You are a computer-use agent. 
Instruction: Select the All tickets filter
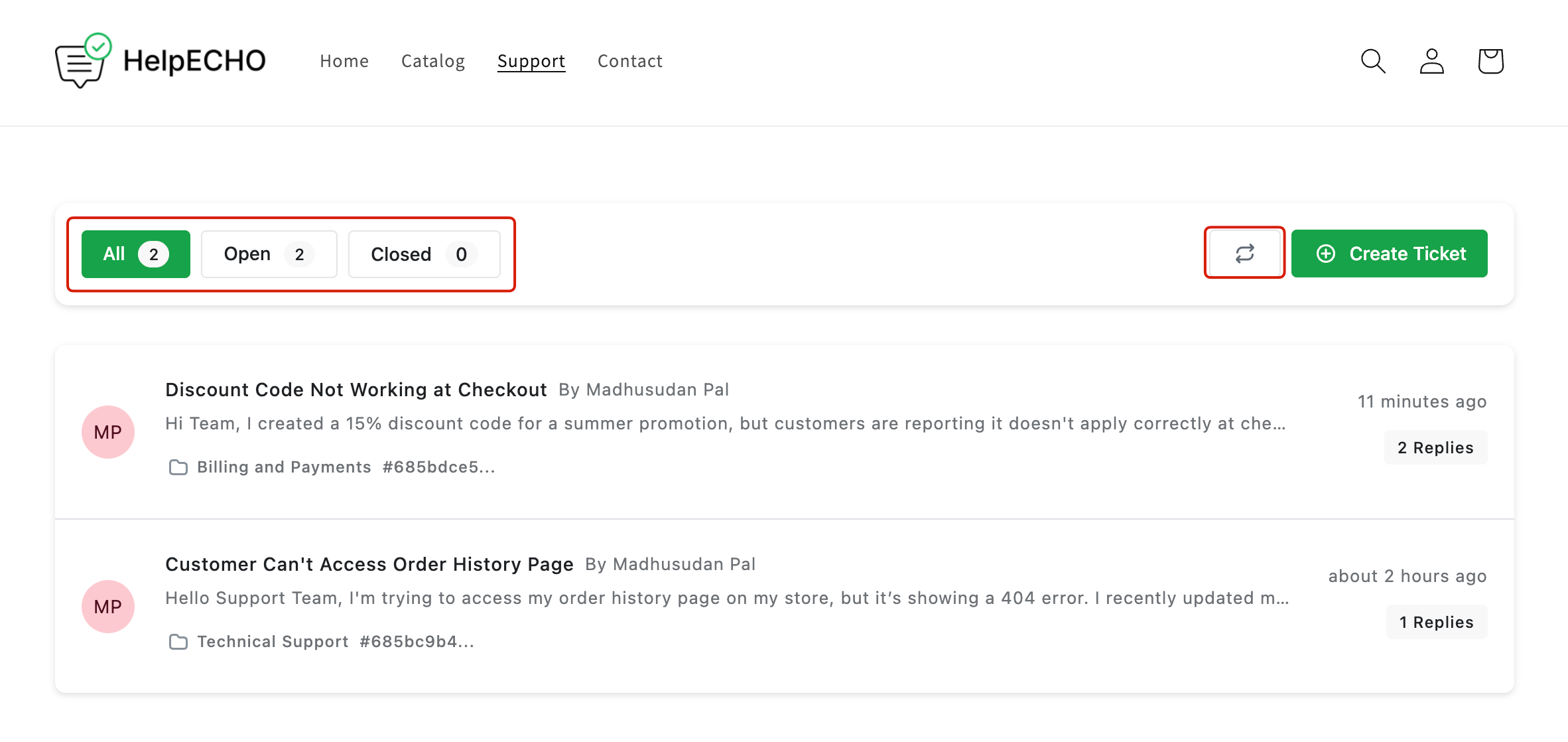pyautogui.click(x=136, y=254)
